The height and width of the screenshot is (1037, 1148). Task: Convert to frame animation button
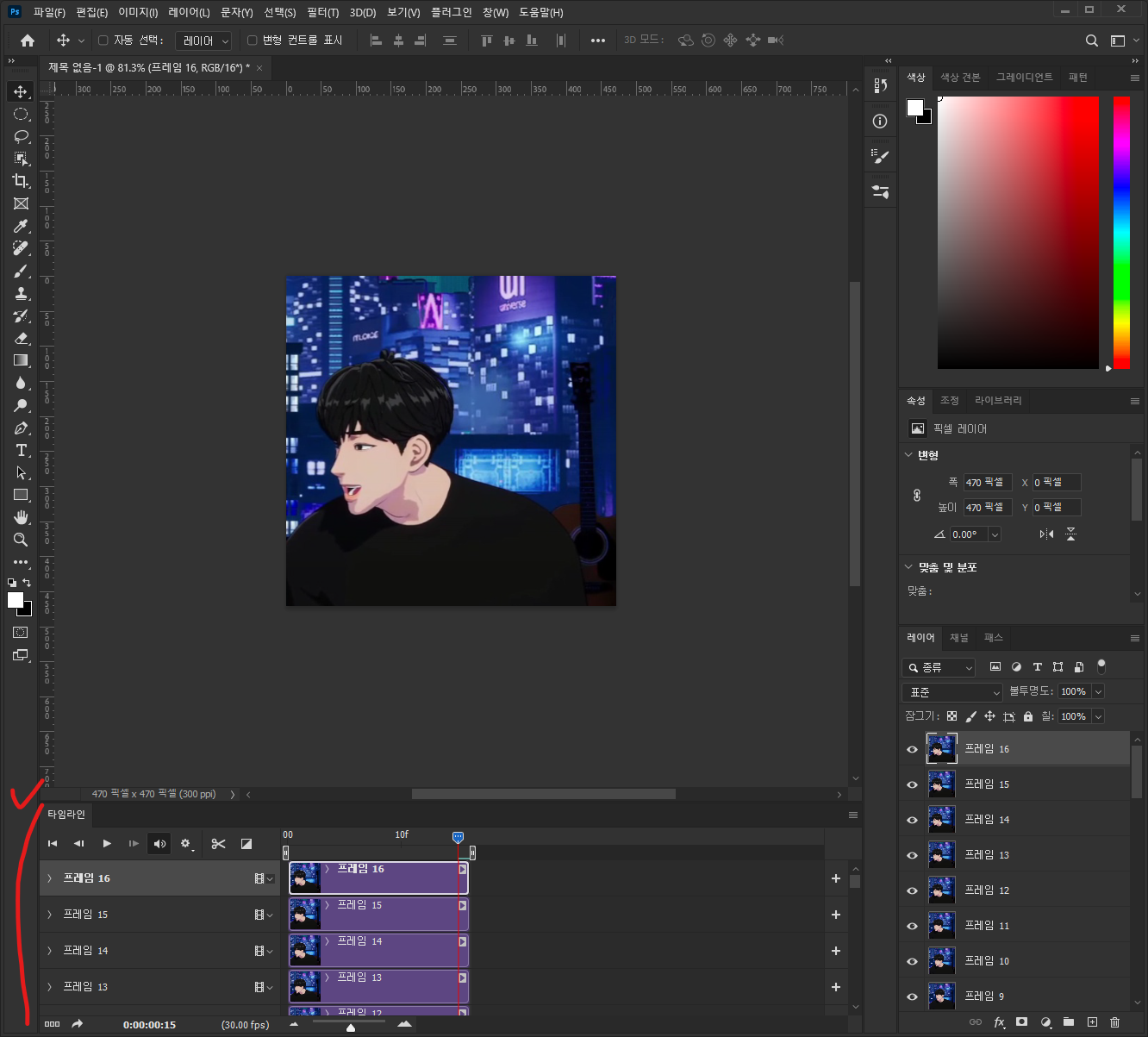click(52, 1024)
